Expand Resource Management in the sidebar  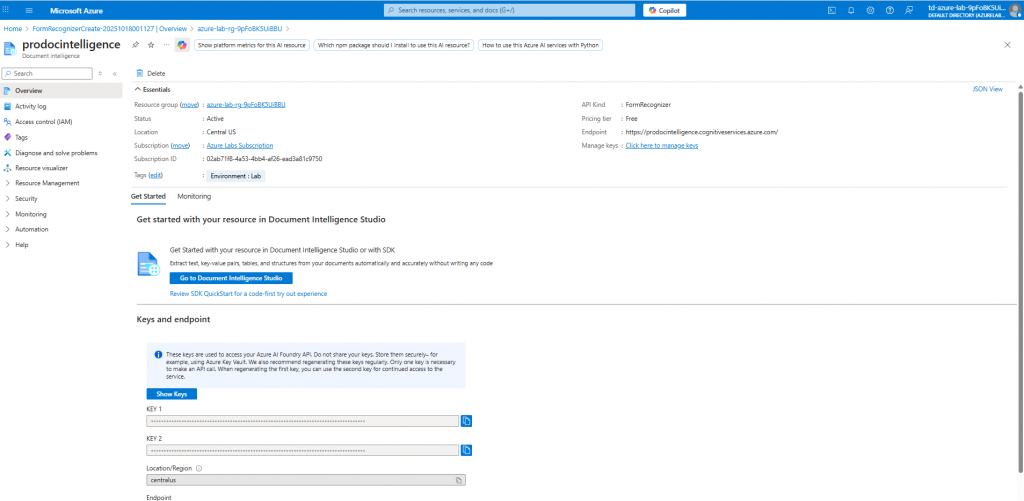tap(47, 183)
